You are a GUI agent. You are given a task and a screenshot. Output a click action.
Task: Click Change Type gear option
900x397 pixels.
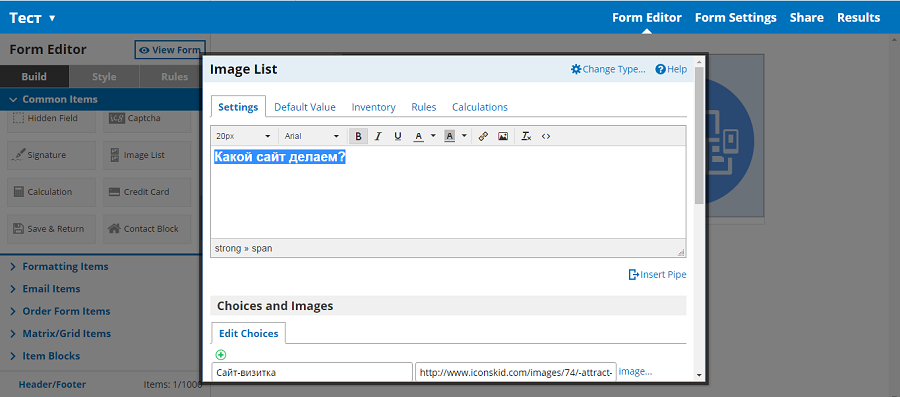tap(608, 69)
